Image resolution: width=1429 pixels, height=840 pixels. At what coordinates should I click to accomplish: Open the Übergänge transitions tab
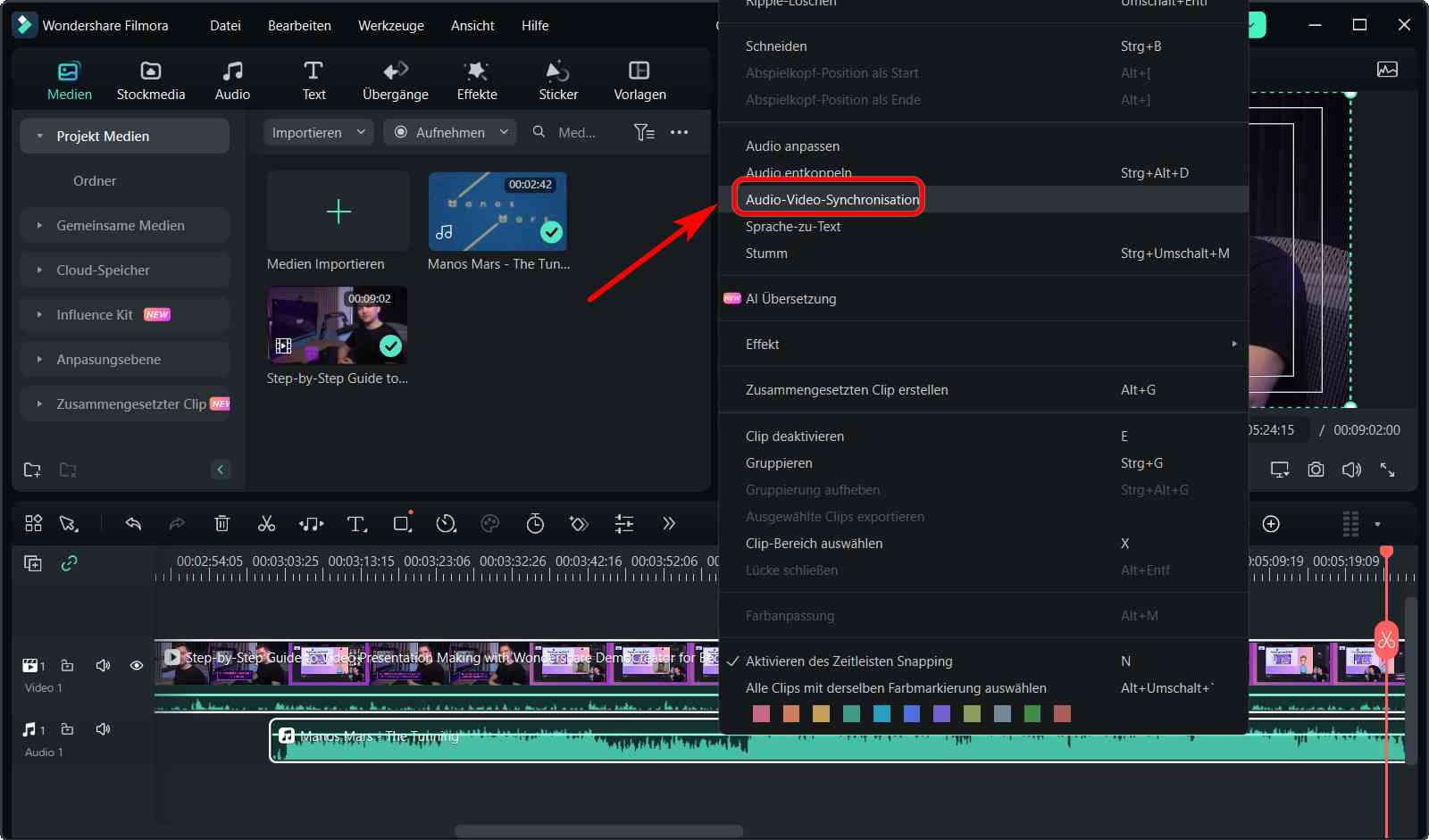396,81
